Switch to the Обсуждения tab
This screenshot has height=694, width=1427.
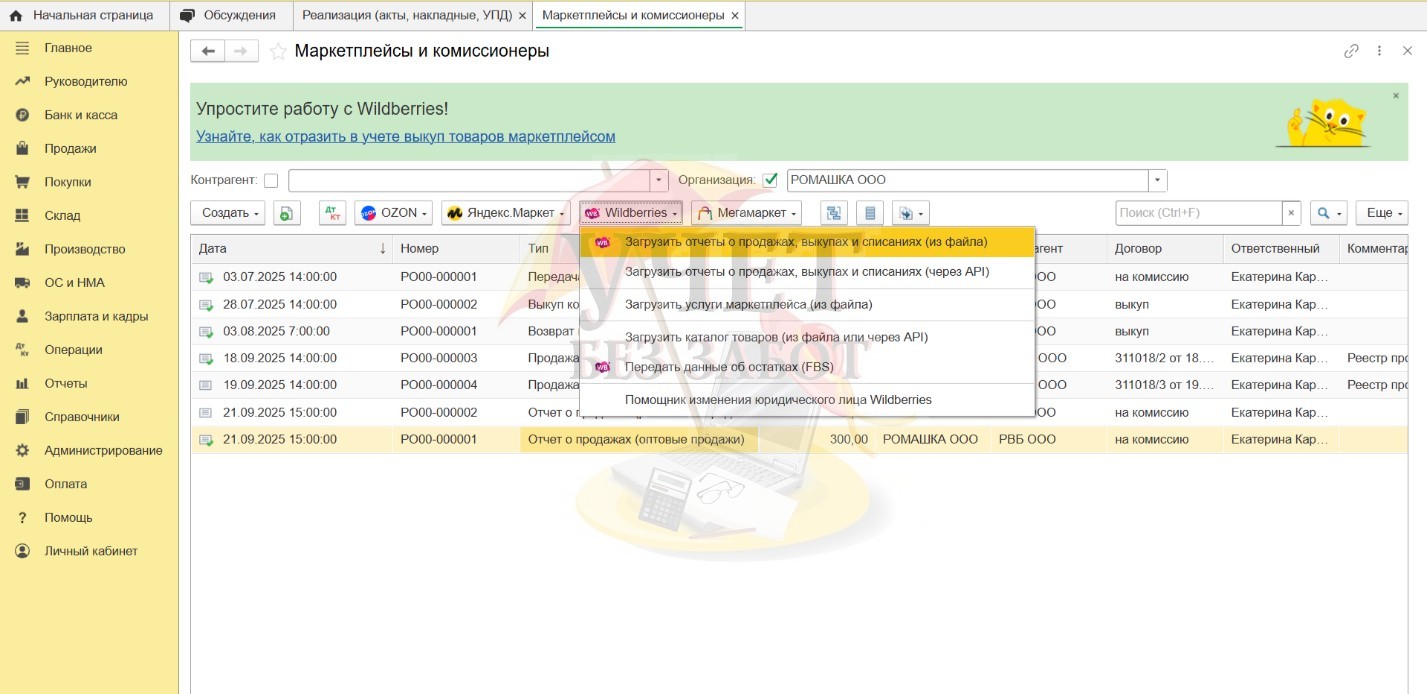(232, 15)
